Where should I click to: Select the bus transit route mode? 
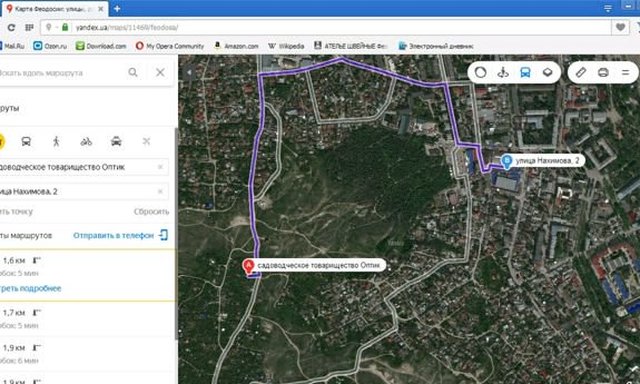point(26,142)
